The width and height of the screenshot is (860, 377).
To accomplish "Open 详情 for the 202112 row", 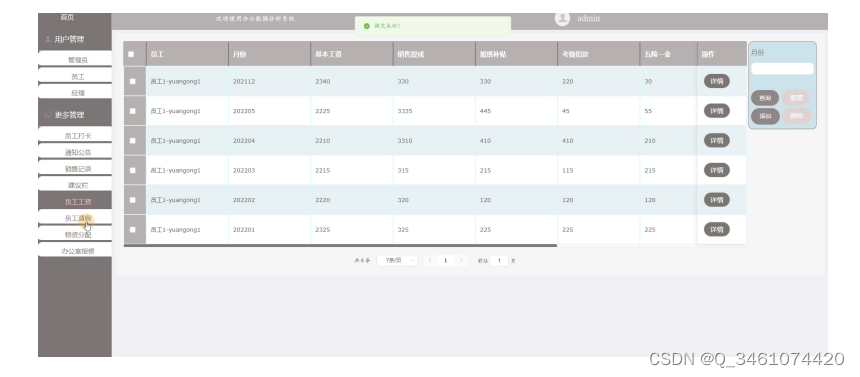I will click(x=716, y=81).
